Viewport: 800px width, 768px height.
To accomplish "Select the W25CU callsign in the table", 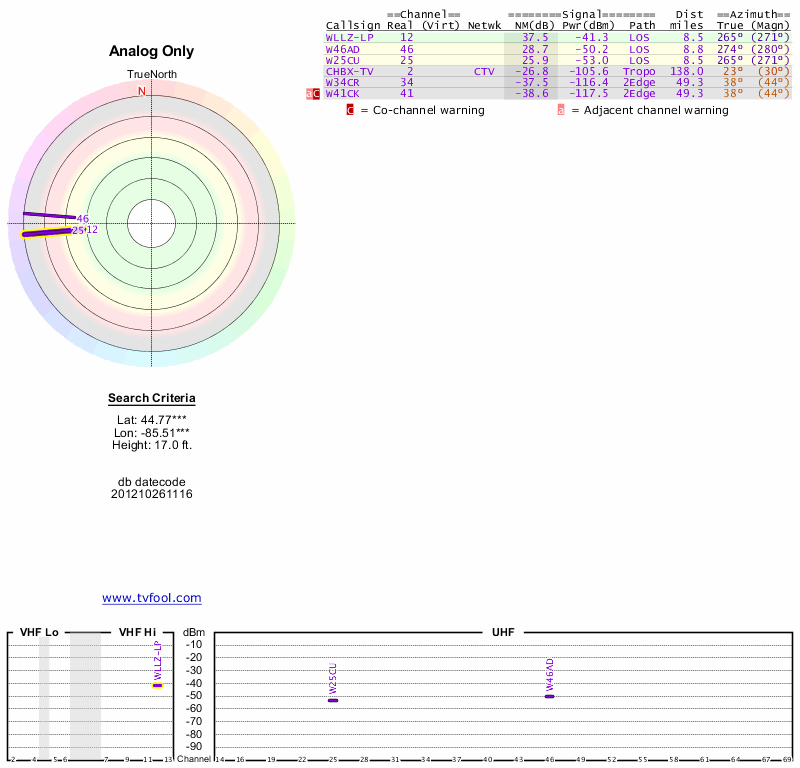I will tap(342, 60).
